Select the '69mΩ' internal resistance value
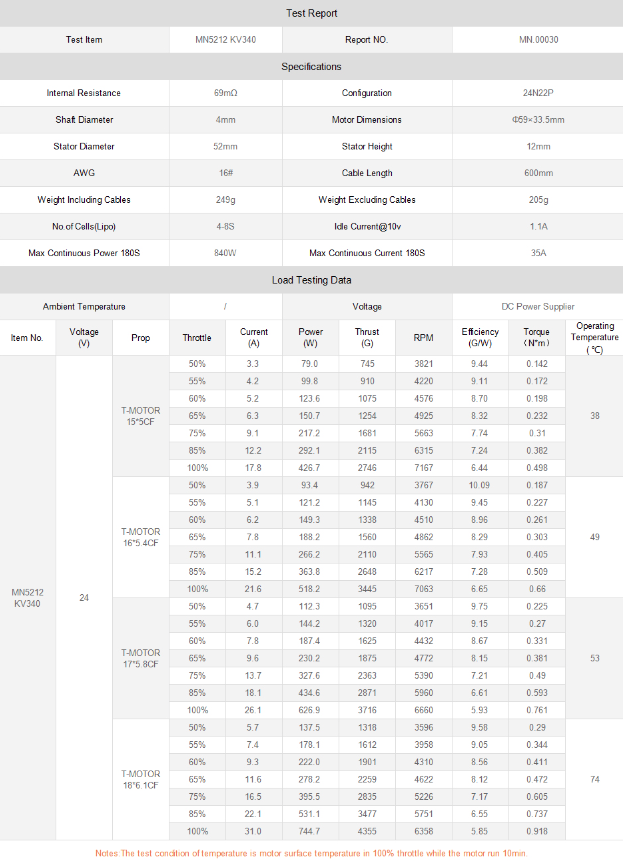The height and width of the screenshot is (866, 623). pos(225,93)
